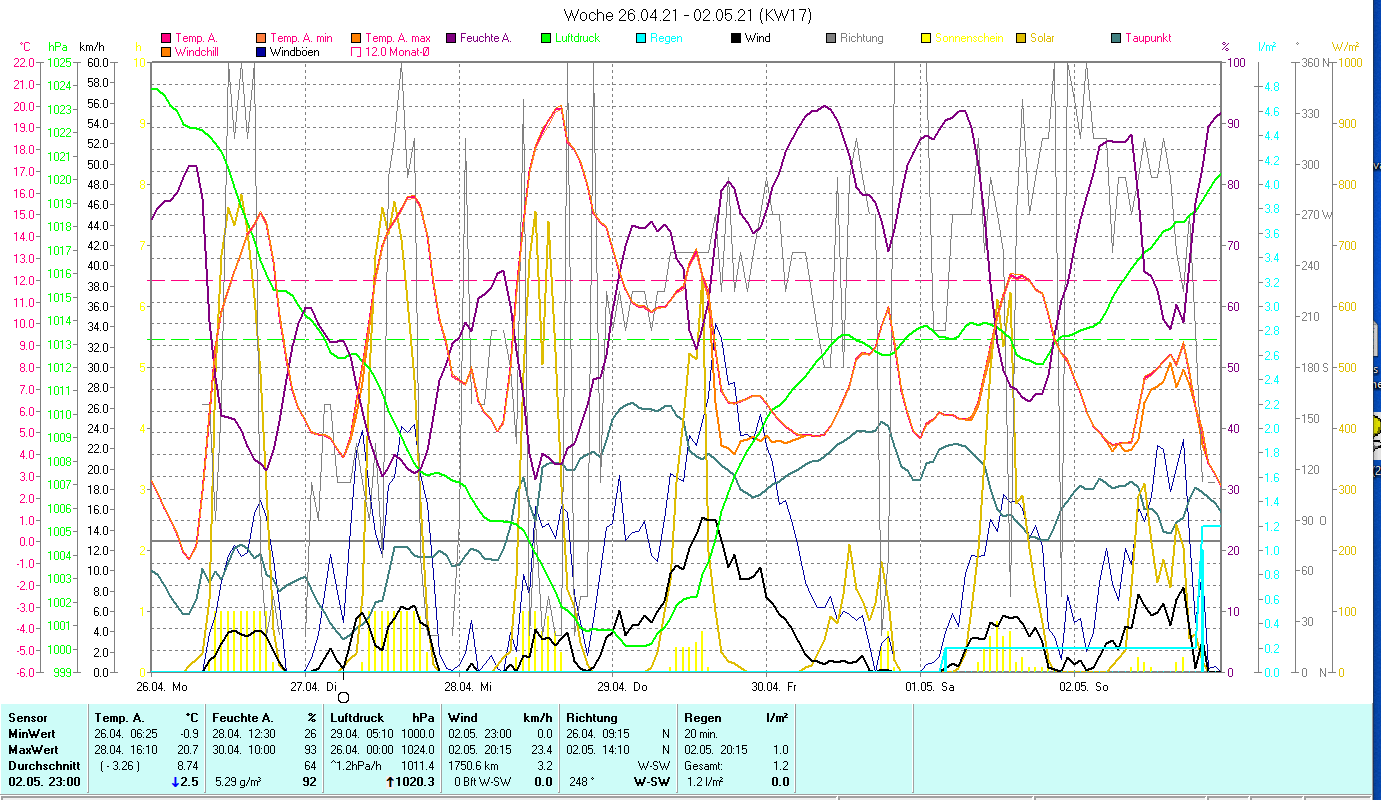Image resolution: width=1381 pixels, height=800 pixels.
Task: Click the 'Richtung' legend label text
Action: tap(862, 38)
